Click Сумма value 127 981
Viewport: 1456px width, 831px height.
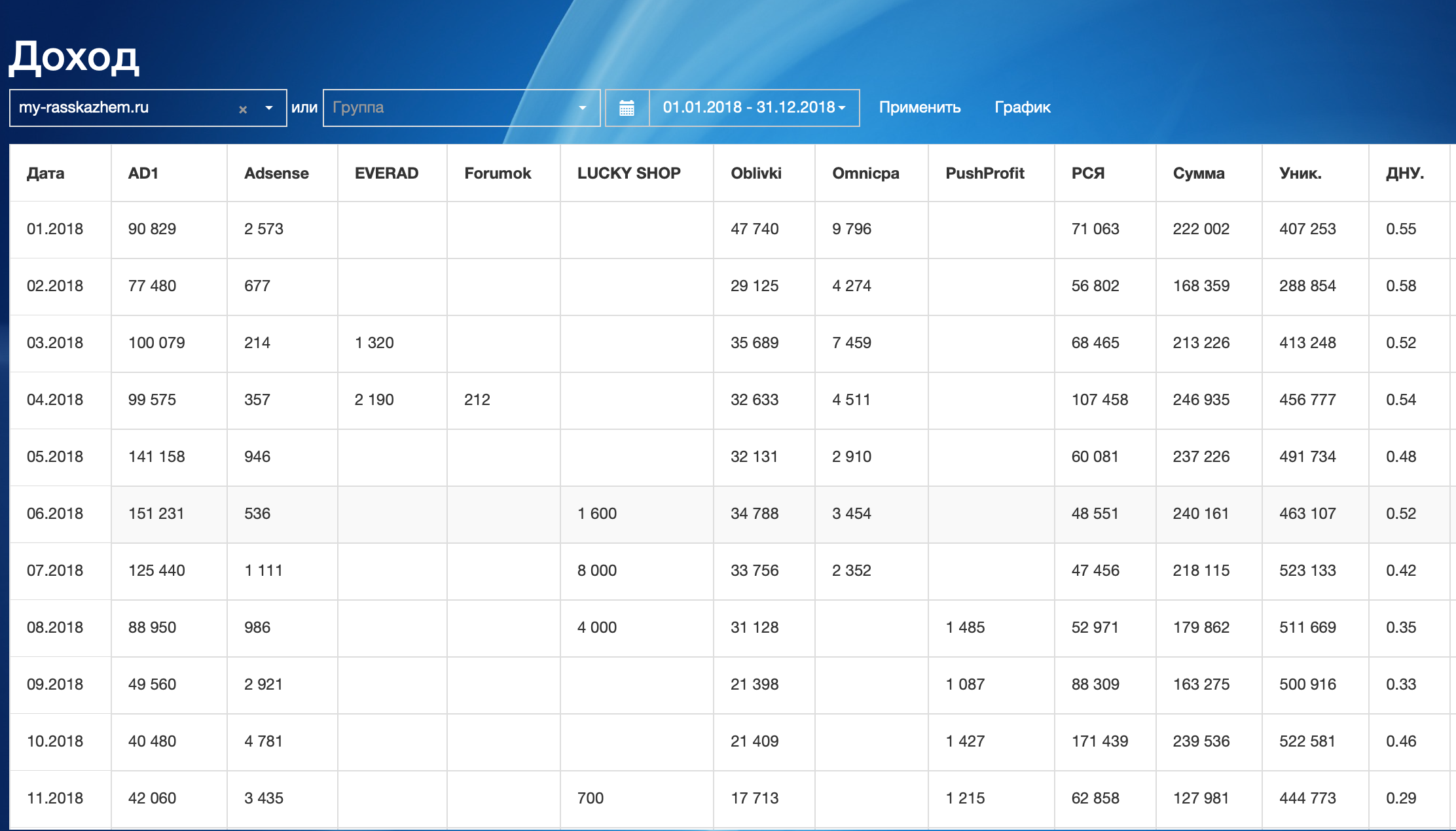pyautogui.click(x=1201, y=798)
